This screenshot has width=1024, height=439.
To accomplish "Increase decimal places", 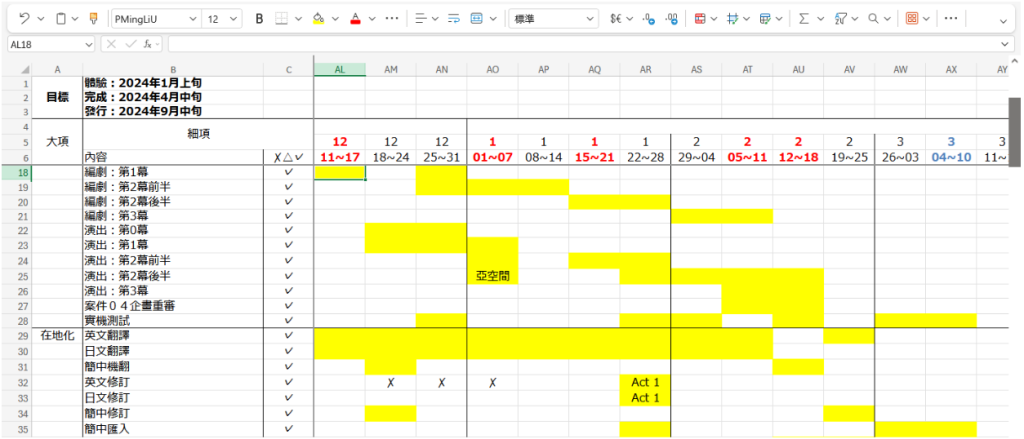I will pyautogui.click(x=649, y=18).
